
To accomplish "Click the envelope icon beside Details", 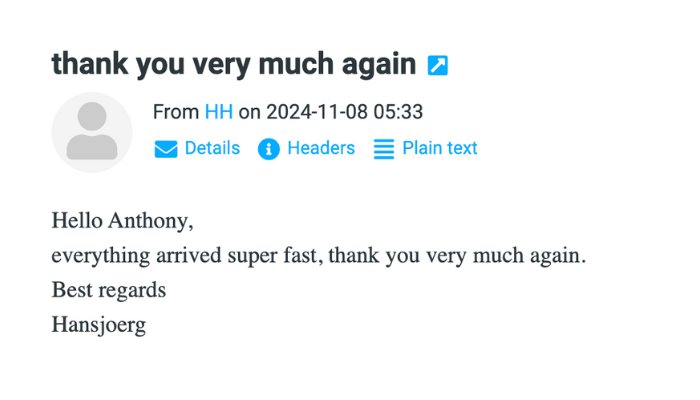I will (166, 149).
